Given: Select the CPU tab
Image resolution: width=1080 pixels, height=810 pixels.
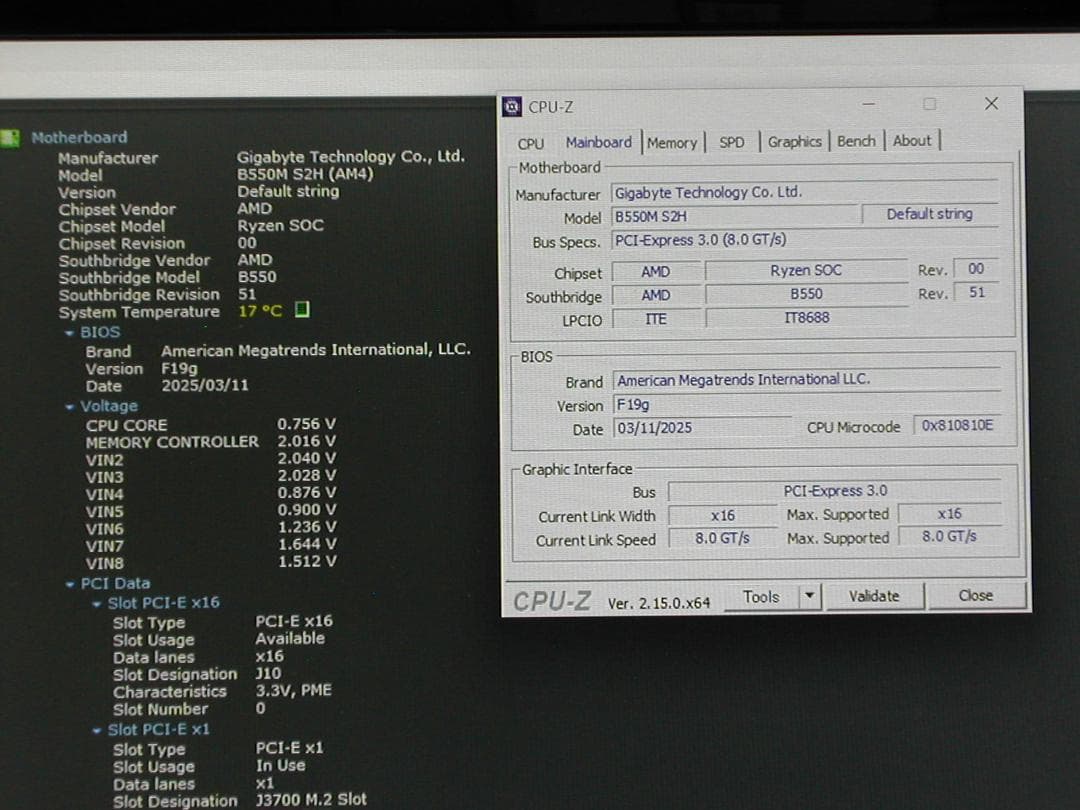Looking at the screenshot, I should (x=530, y=143).
